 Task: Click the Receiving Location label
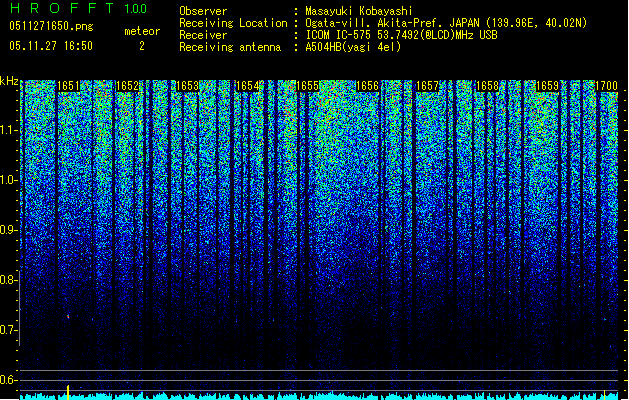click(233, 23)
